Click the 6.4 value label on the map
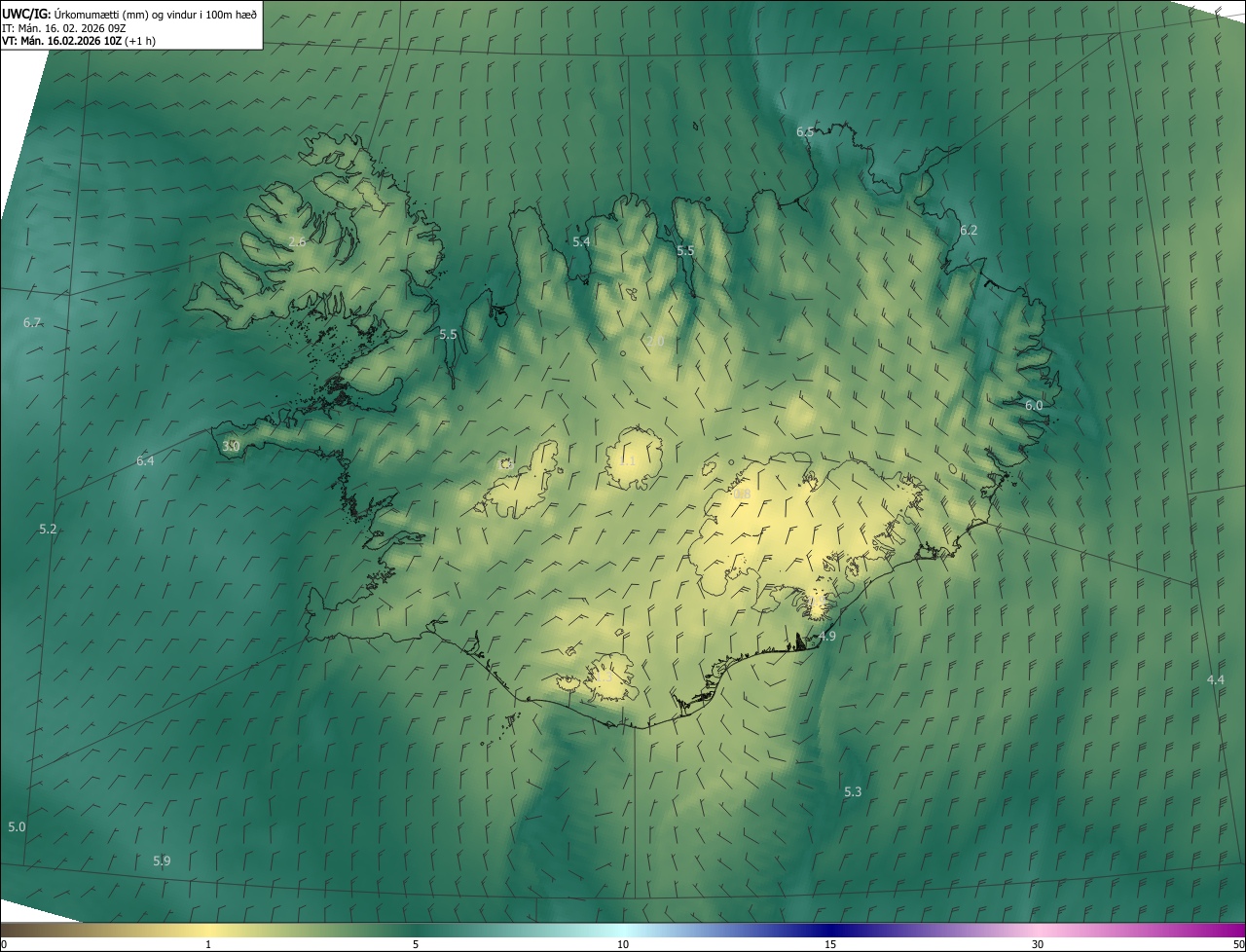 tap(145, 460)
